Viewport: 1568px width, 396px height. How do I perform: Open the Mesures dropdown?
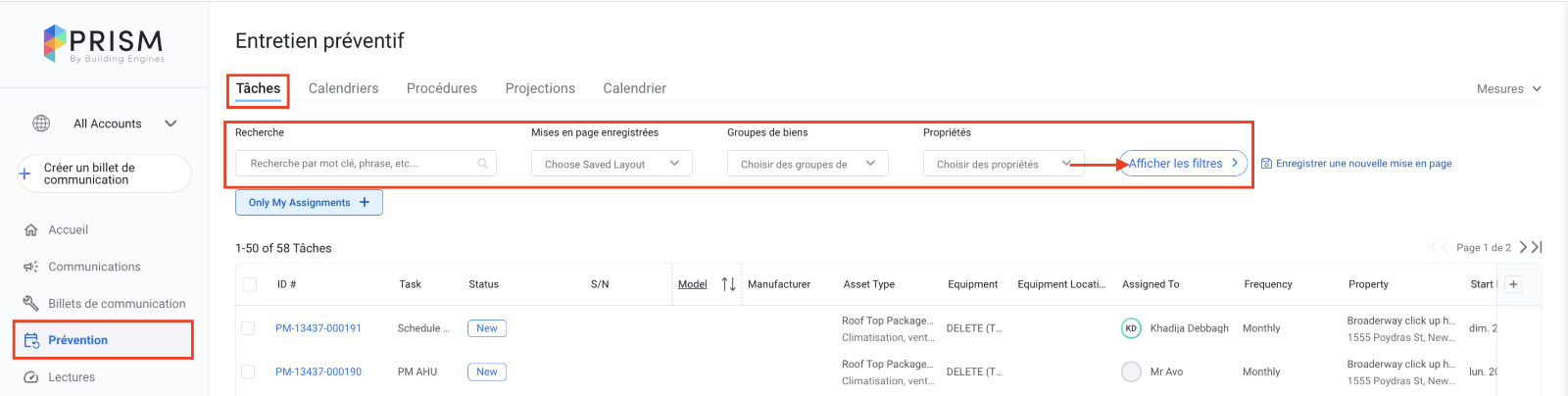1508,89
